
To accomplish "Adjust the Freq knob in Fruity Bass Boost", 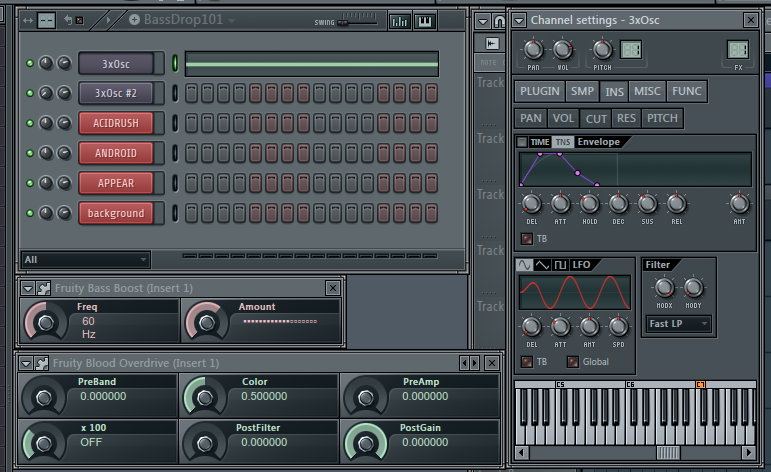I will click(x=46, y=323).
